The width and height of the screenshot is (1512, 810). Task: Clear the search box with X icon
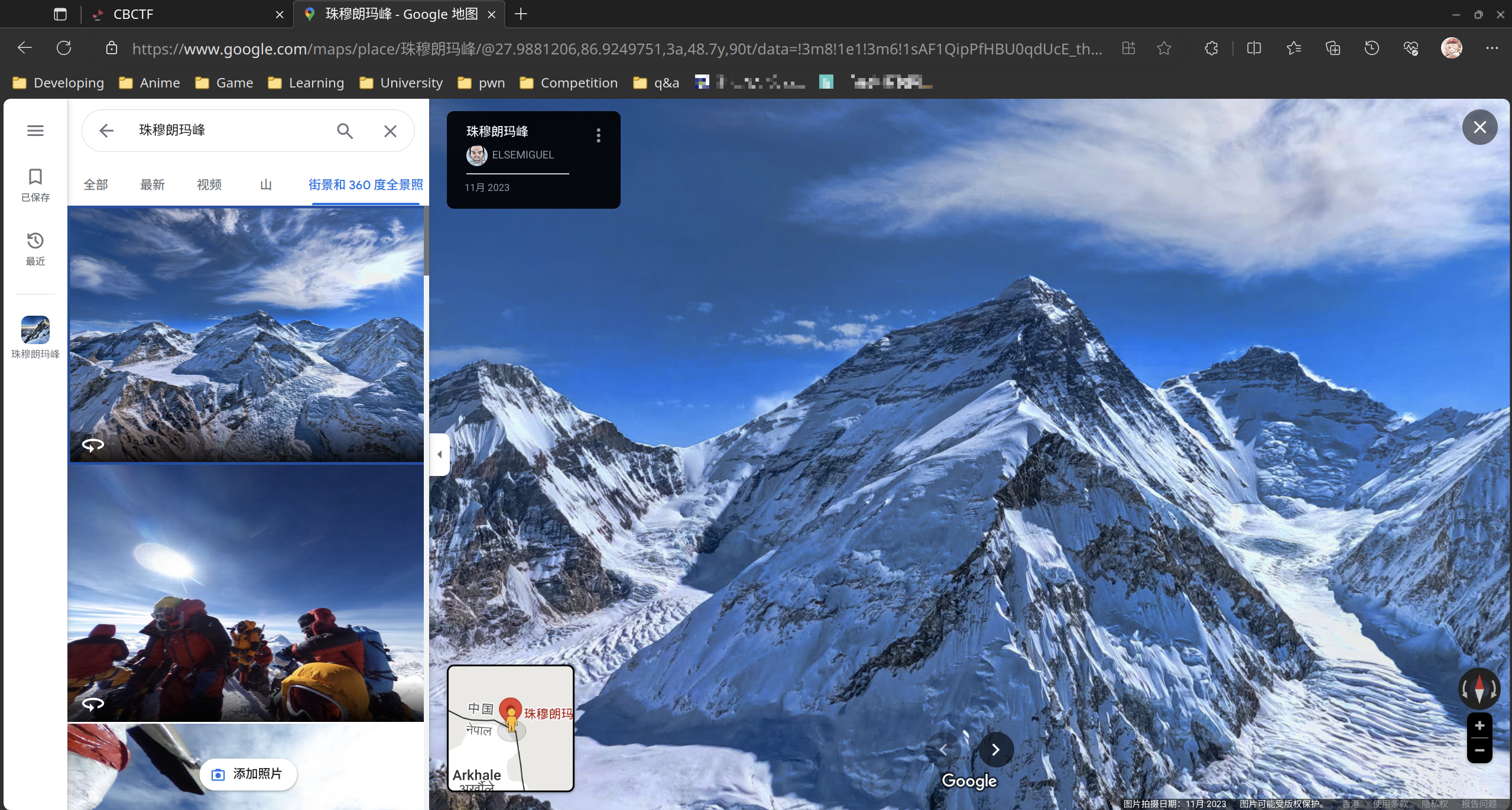(390, 131)
